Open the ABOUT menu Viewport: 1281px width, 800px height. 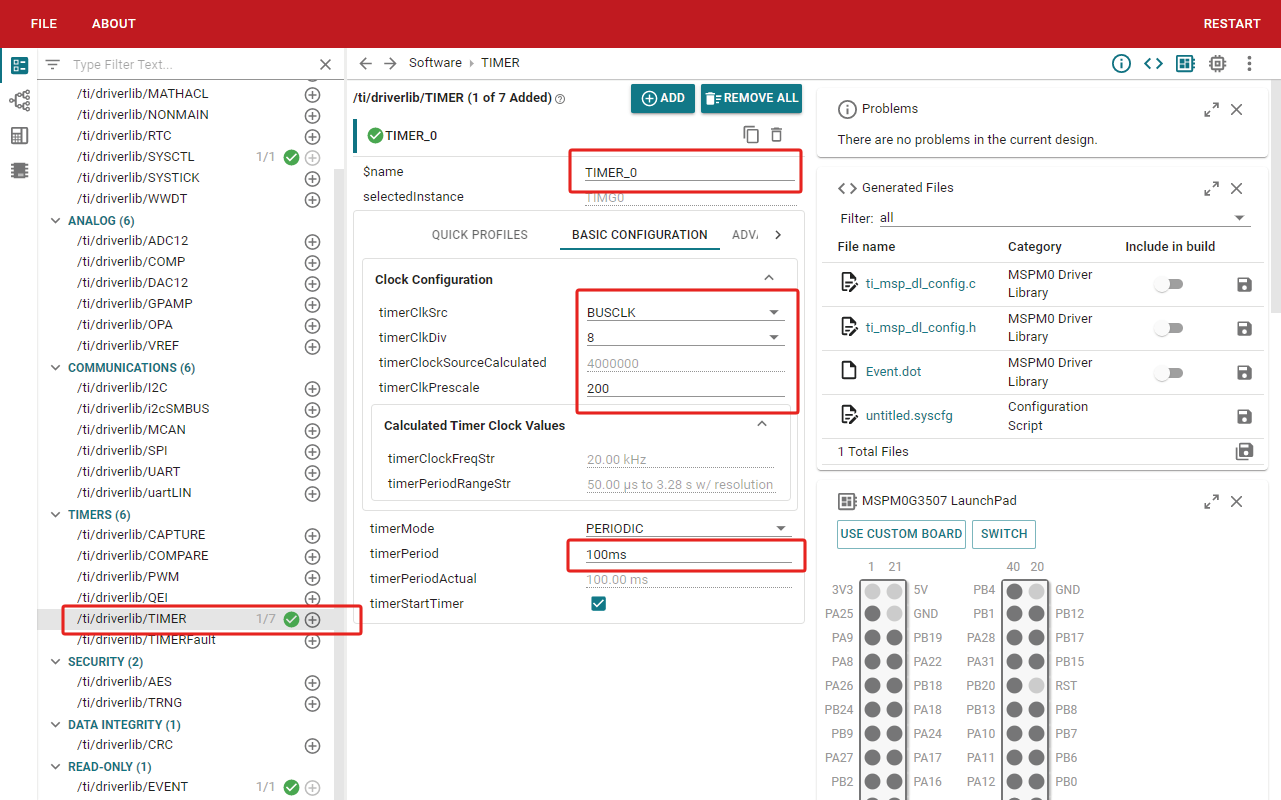click(x=114, y=24)
